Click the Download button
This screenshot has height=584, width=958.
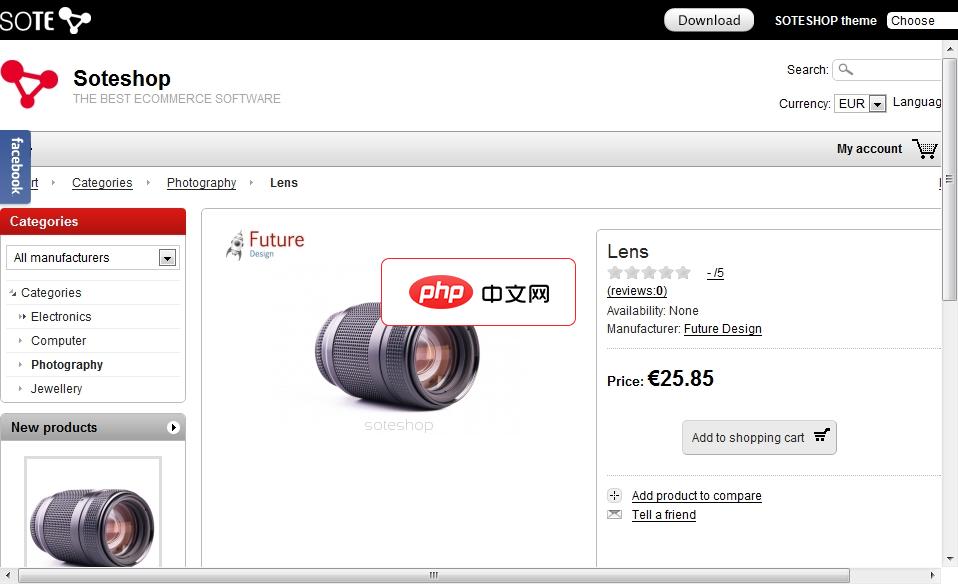(709, 19)
